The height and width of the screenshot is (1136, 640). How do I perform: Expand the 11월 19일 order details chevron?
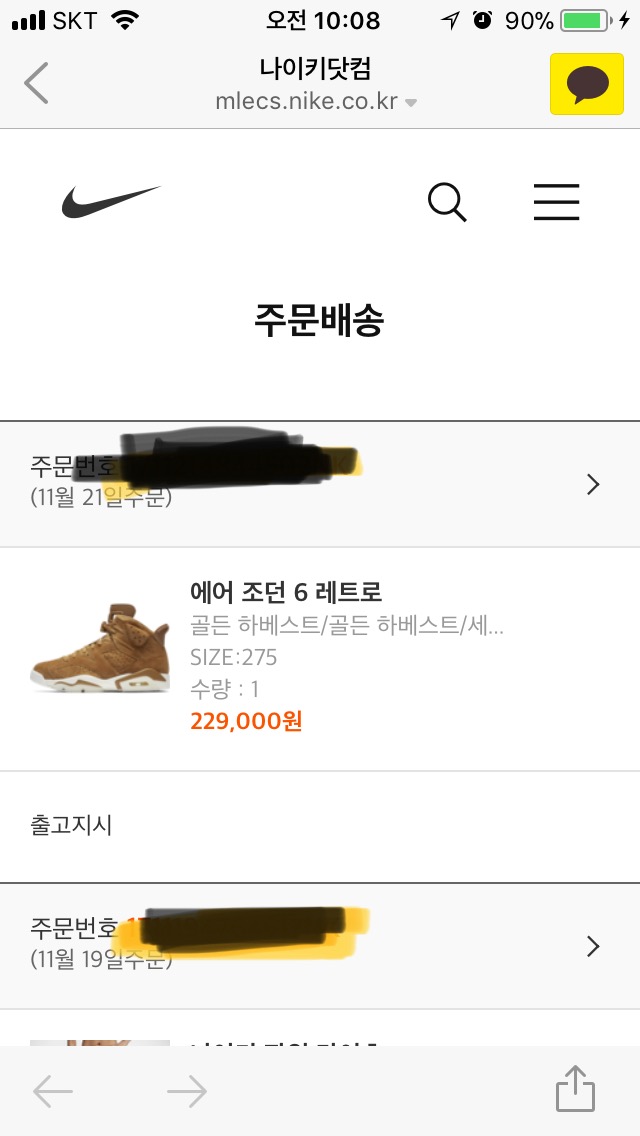coord(593,946)
